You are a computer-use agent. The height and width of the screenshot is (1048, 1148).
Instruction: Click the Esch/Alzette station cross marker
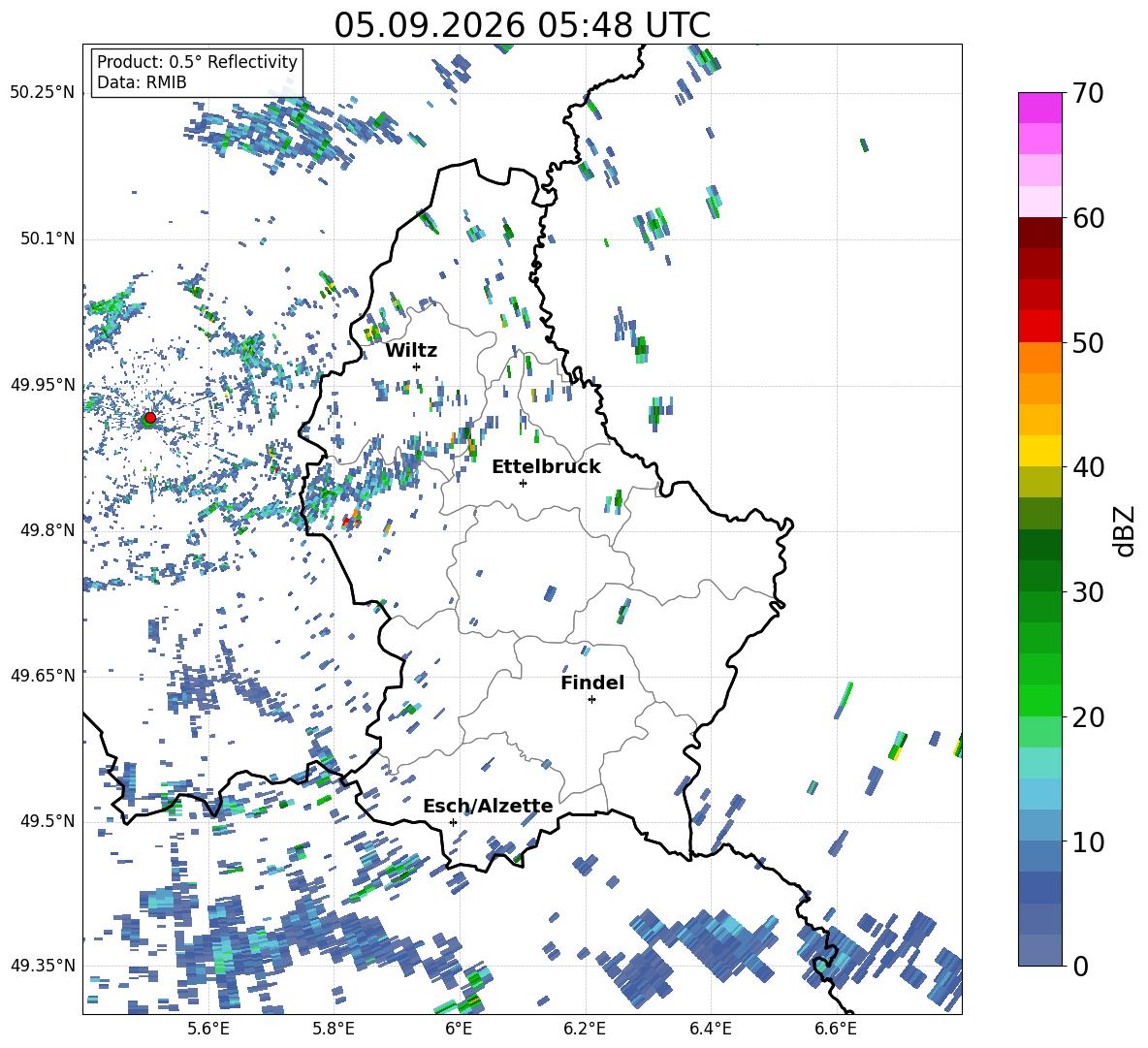click(x=453, y=822)
